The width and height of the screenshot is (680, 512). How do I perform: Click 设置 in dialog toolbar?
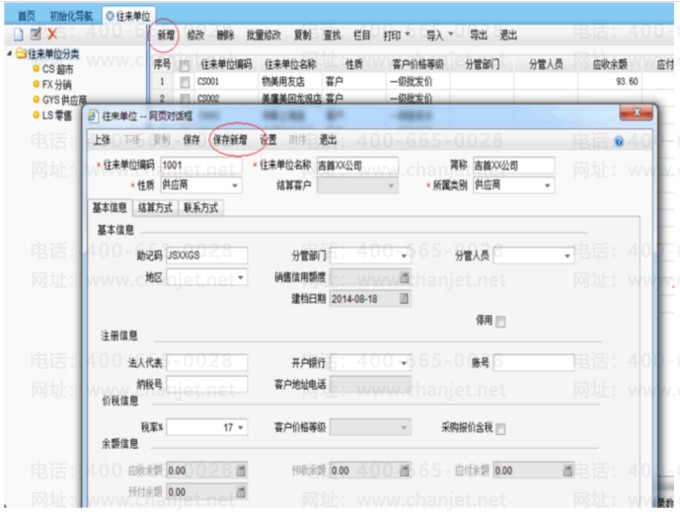pyautogui.click(x=268, y=140)
